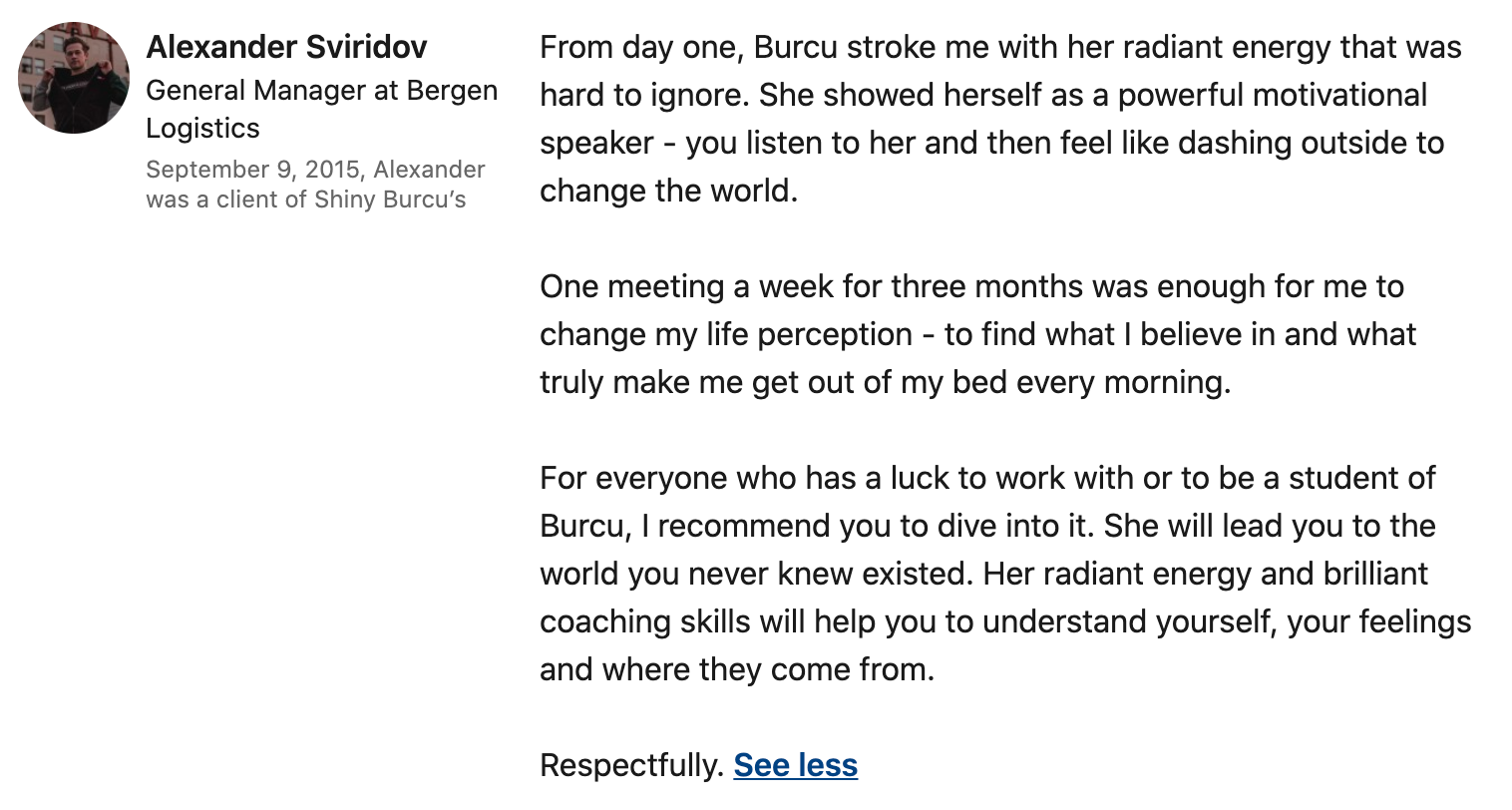Click the line starting 'One meeting a week'
Image resolution: width=1512 pixels, height=810 pixels.
971,287
